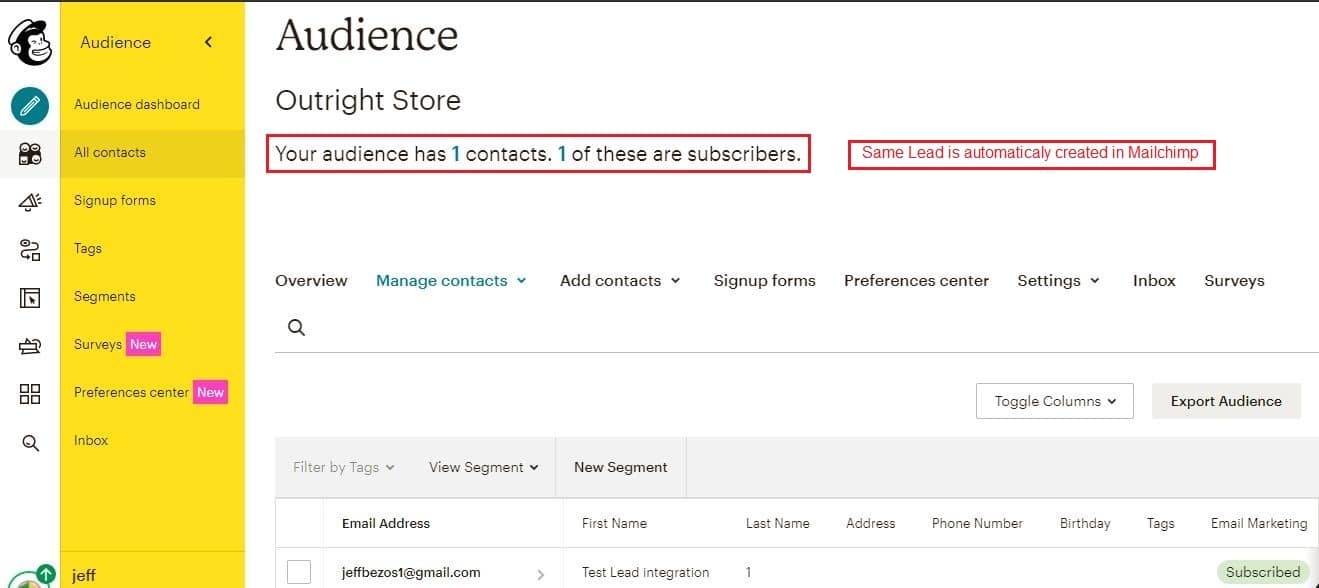The image size is (1319, 588).
Task: Click the New Segment button
Action: [621, 467]
